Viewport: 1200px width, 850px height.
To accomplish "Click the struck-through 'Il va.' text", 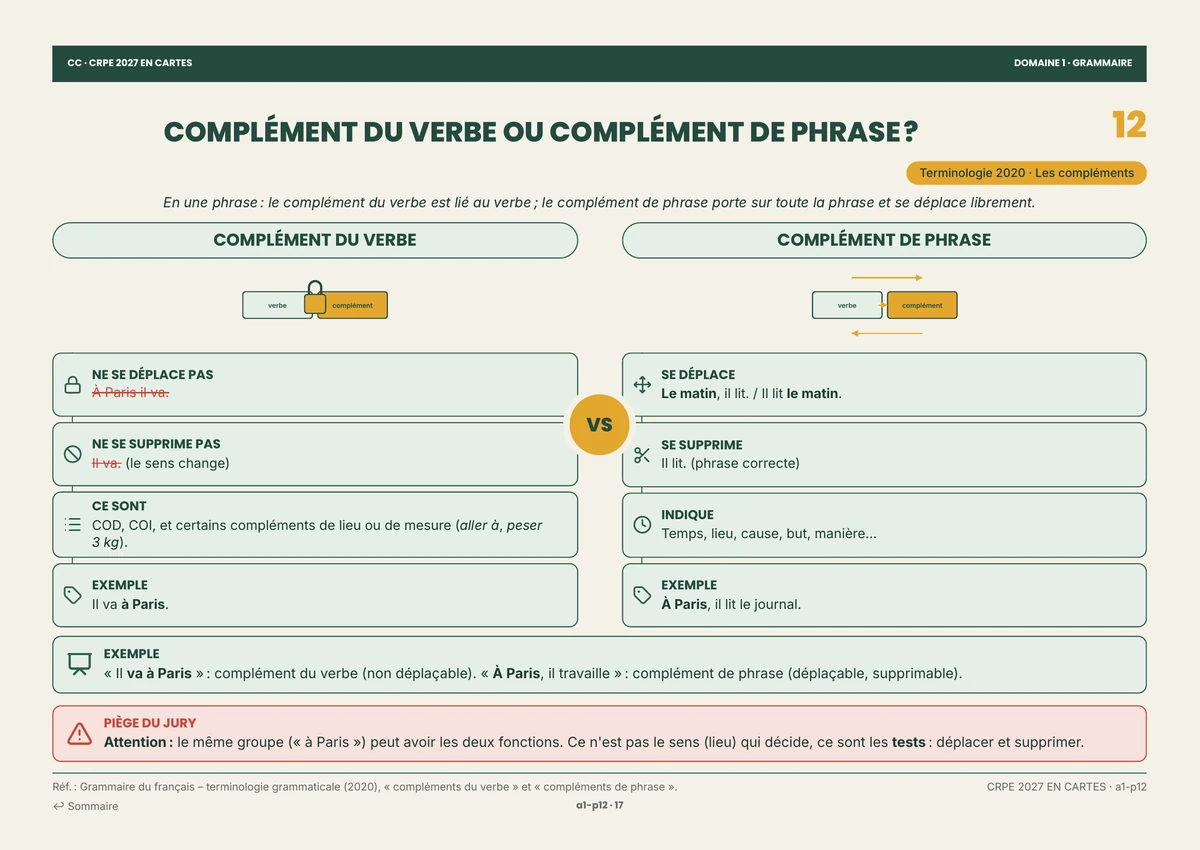I will [x=106, y=463].
